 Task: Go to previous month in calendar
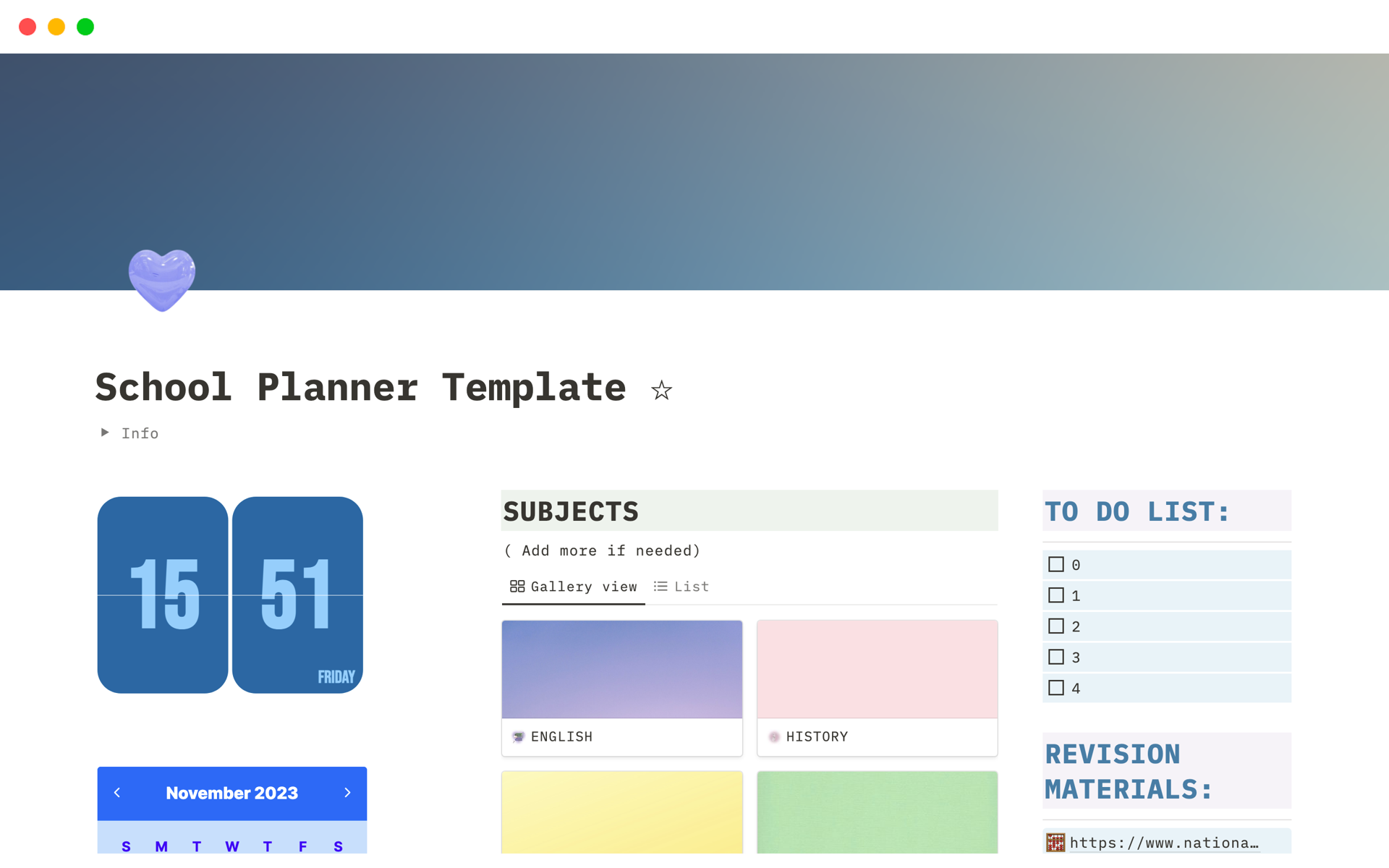(x=117, y=793)
